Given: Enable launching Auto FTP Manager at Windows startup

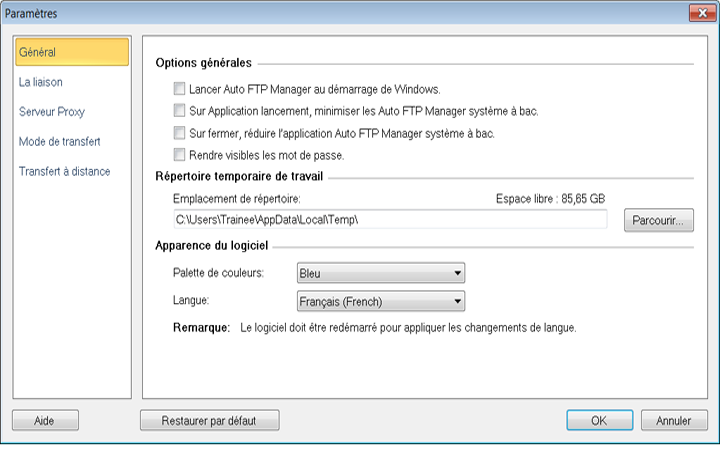Looking at the screenshot, I should click(x=180, y=89).
